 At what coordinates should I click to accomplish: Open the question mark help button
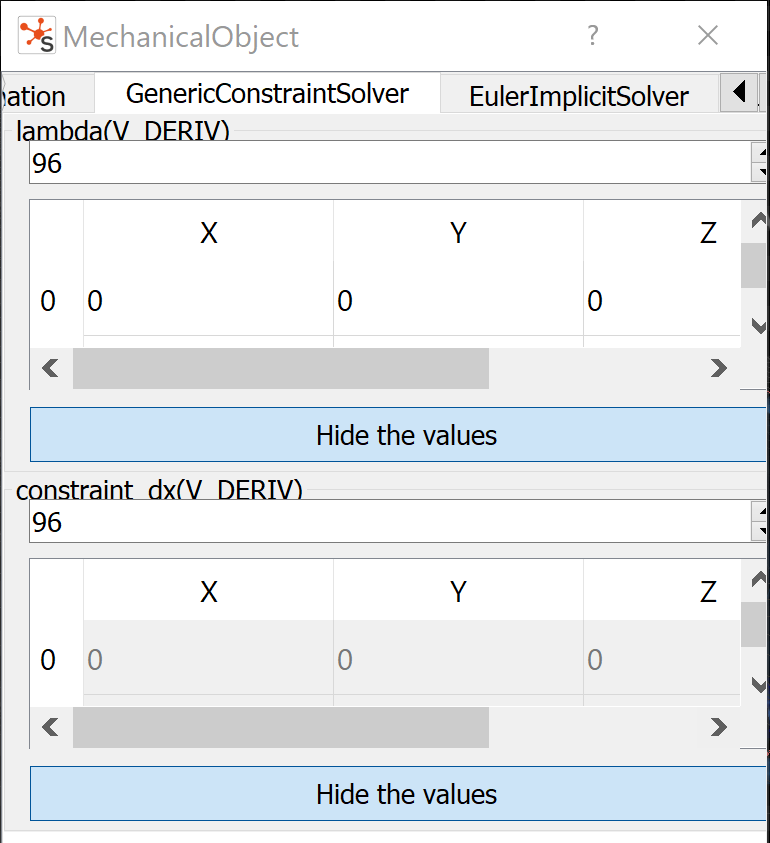593,36
